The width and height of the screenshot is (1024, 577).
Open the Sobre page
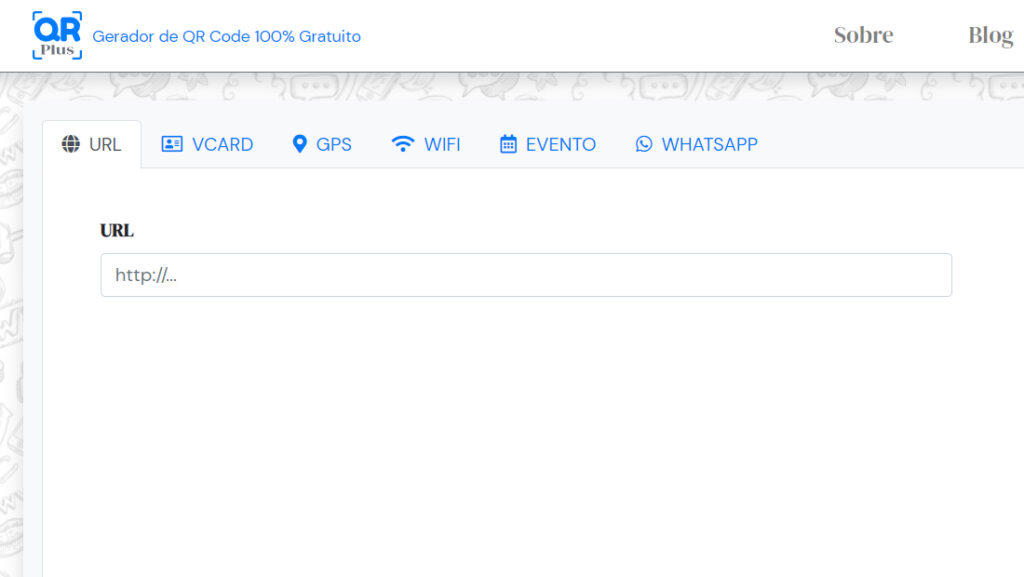click(x=863, y=34)
